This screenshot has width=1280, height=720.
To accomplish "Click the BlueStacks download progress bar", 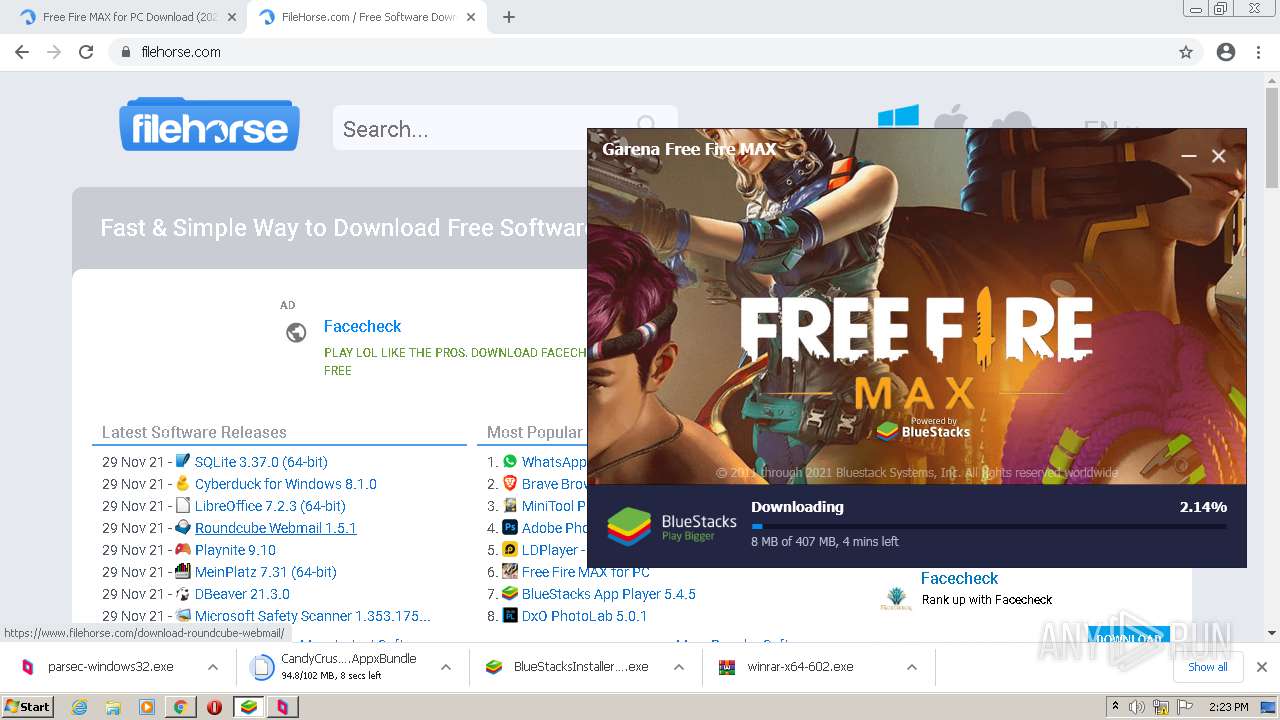I will tap(989, 526).
